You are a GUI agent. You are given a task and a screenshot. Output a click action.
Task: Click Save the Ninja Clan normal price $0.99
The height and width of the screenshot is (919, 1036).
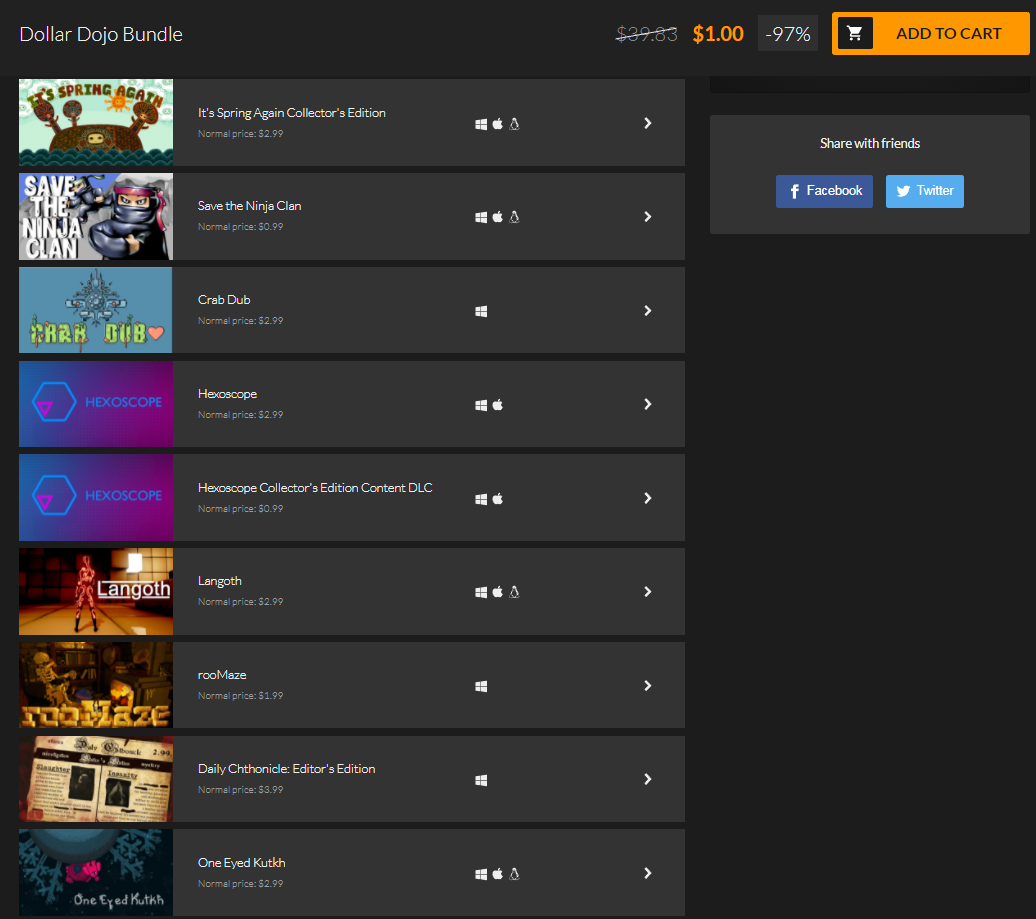point(240,227)
